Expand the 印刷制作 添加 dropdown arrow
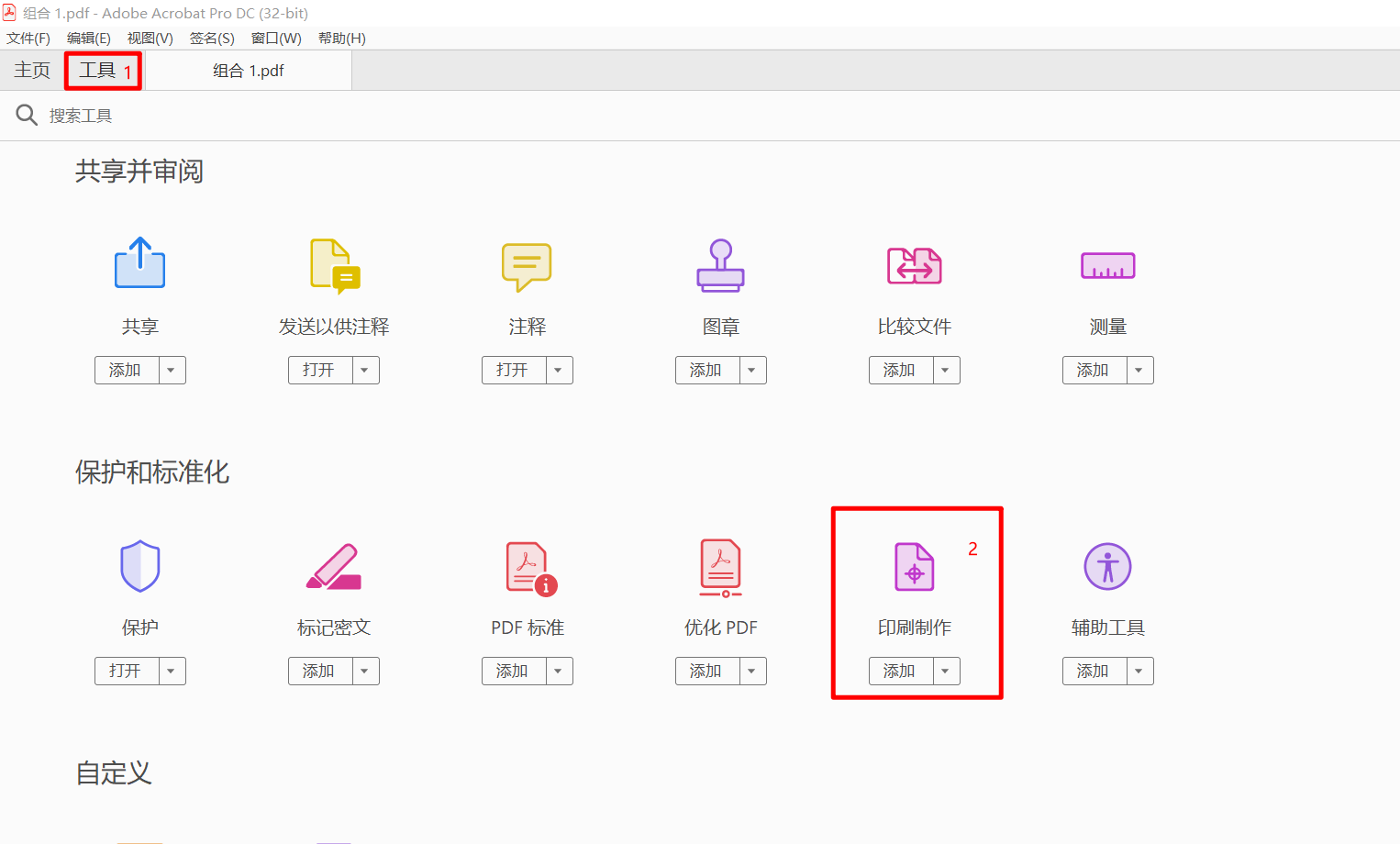Viewport: 1400px width, 844px height. (x=945, y=671)
